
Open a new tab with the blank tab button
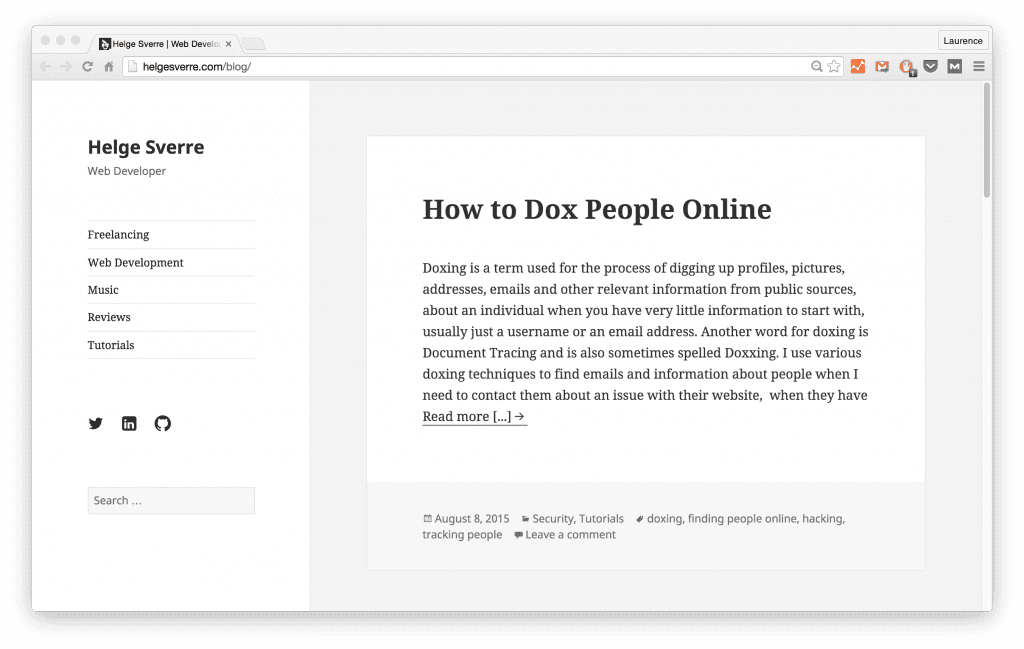253,44
